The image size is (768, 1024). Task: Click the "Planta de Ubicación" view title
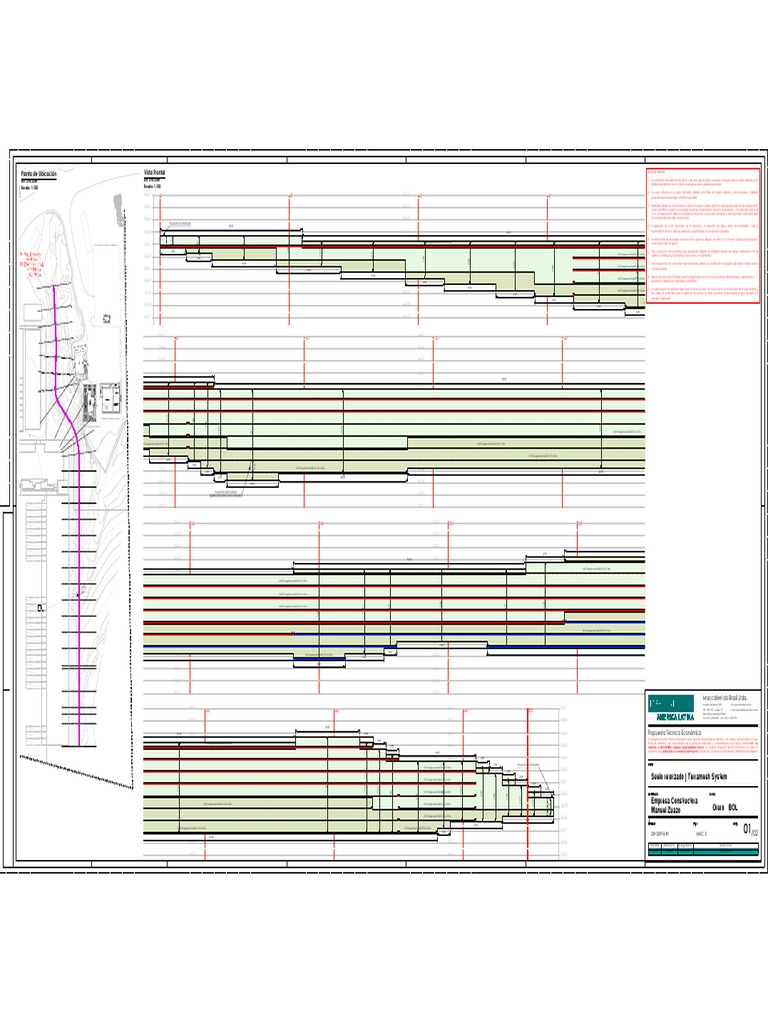tap(39, 174)
